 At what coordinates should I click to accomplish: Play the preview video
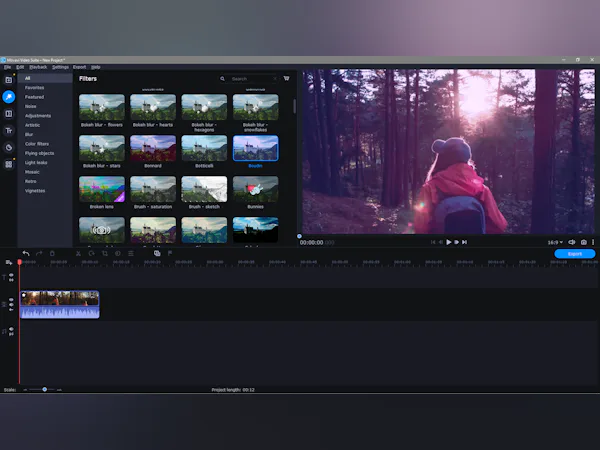[448, 242]
